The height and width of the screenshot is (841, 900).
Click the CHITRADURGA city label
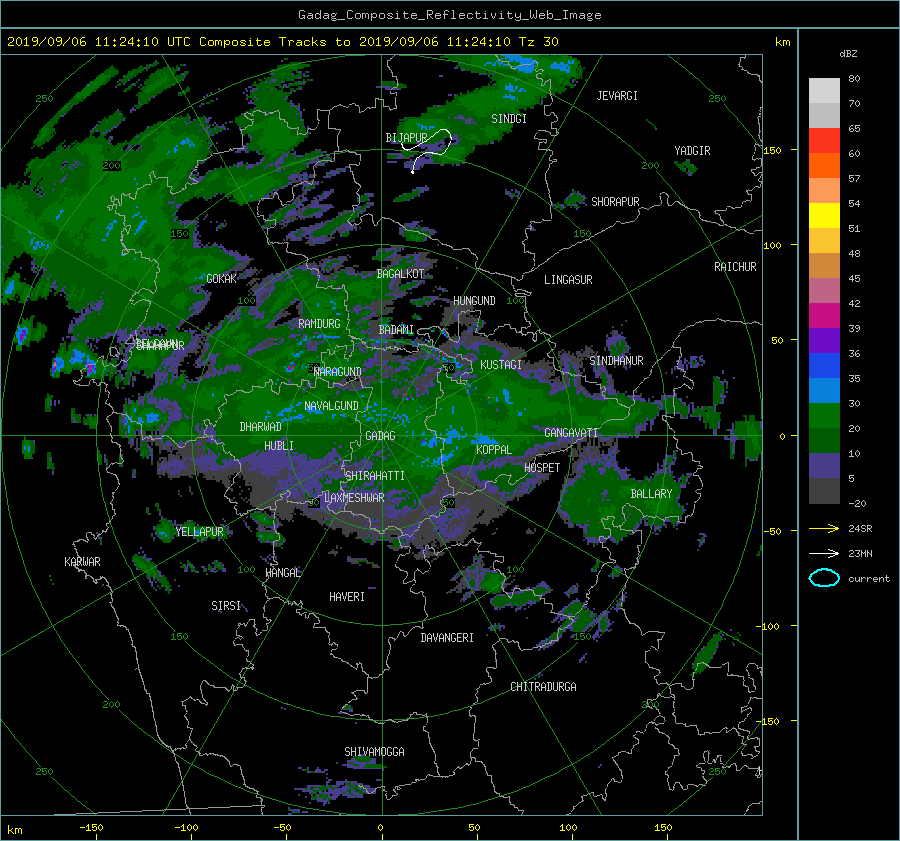coord(543,687)
